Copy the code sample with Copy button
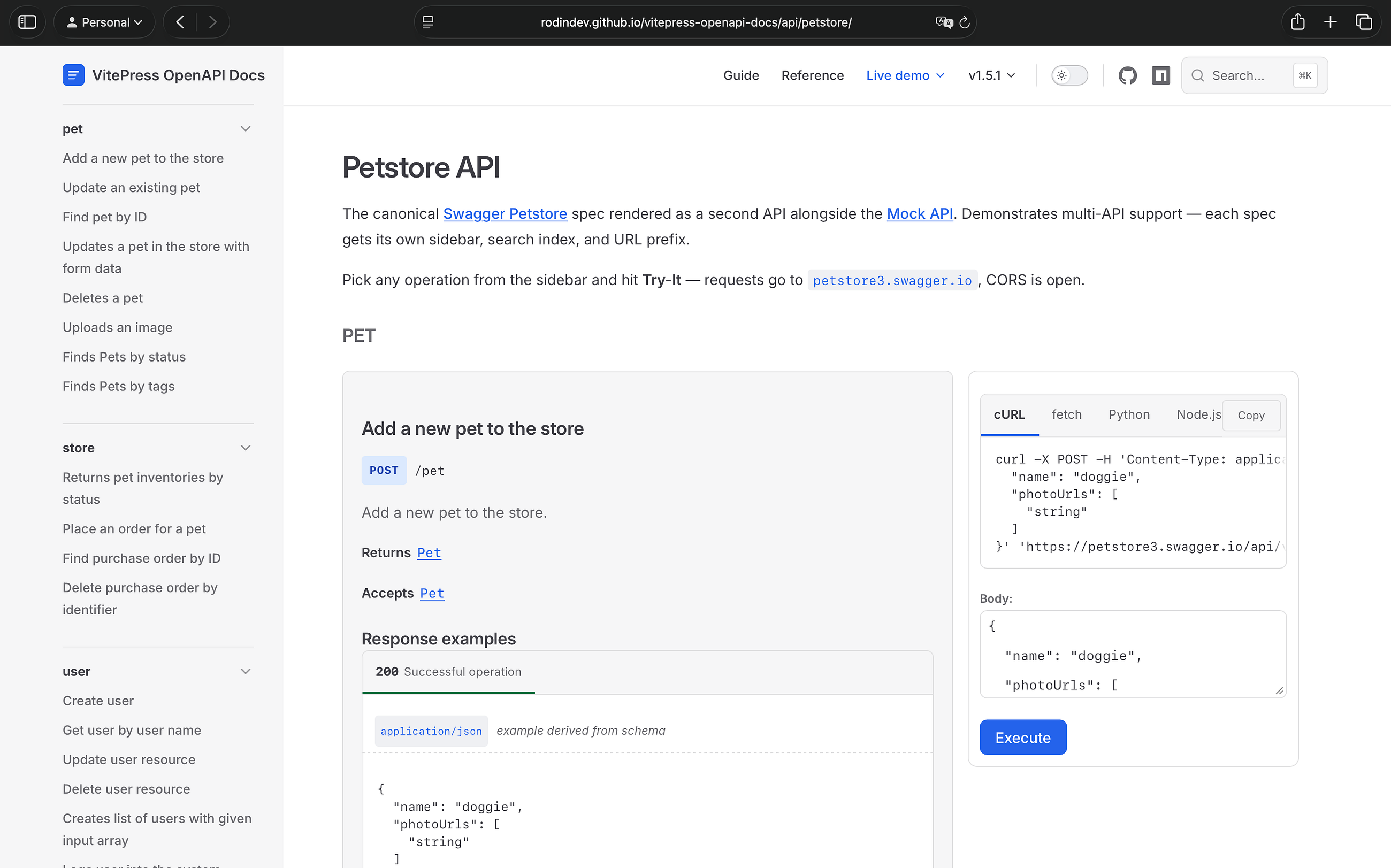 [1251, 415]
